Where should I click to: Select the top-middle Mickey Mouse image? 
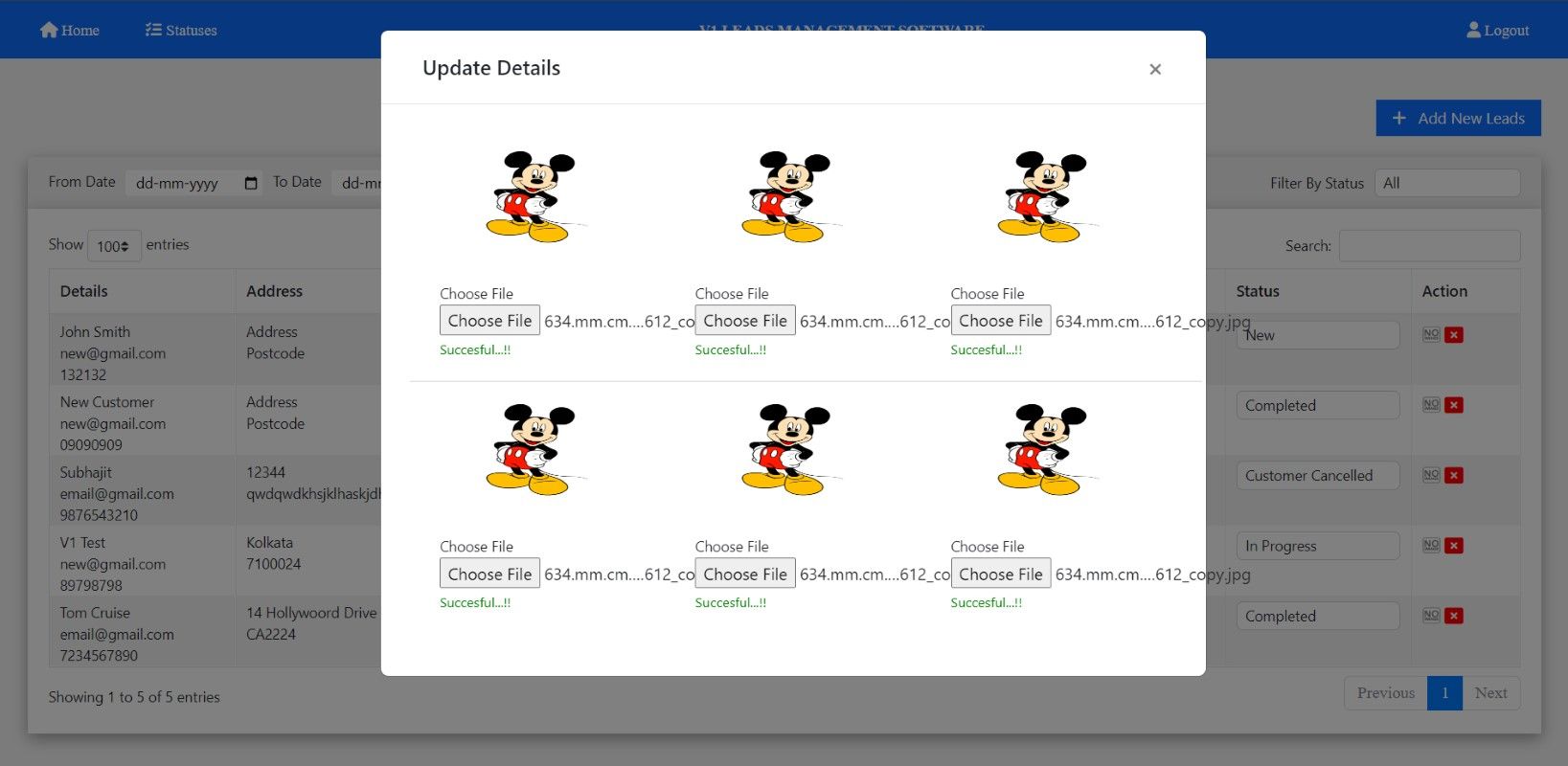tap(790, 196)
